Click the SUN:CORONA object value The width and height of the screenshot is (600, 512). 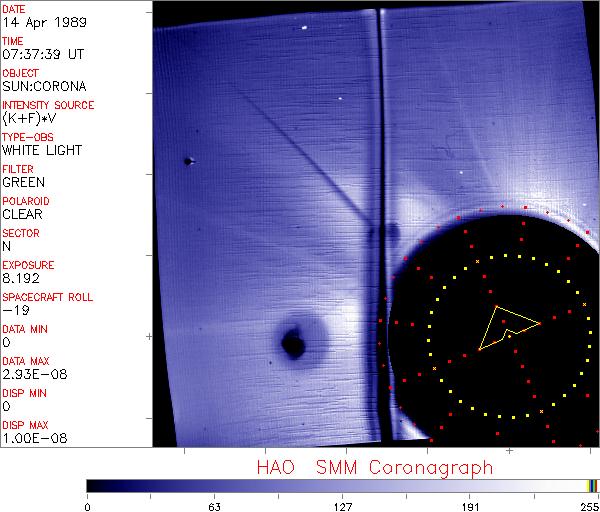coord(44,86)
